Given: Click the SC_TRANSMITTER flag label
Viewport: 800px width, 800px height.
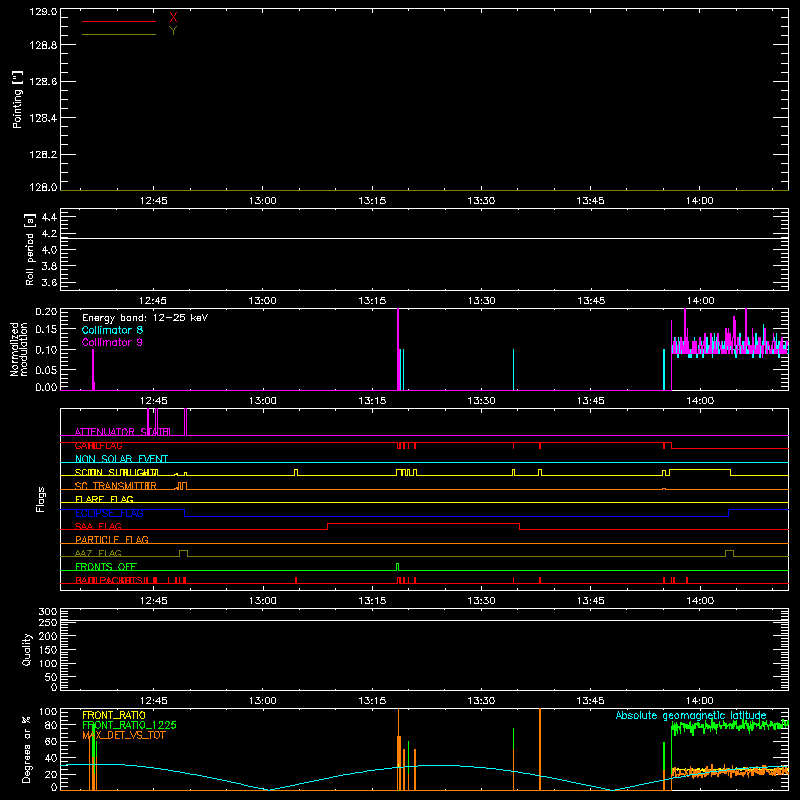Looking at the screenshot, I should point(116,486).
